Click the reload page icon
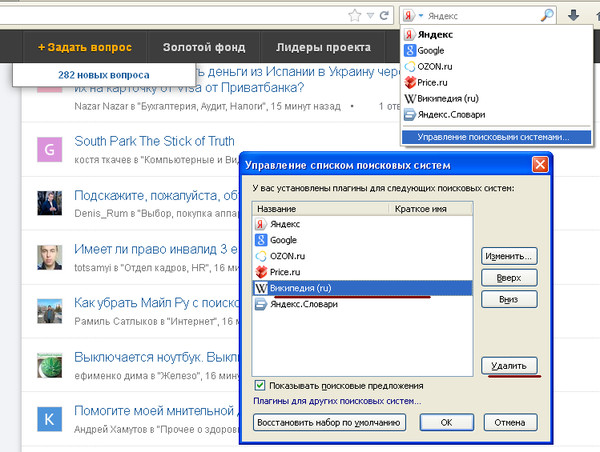Viewport: 600px width, 452px height. (x=384, y=15)
